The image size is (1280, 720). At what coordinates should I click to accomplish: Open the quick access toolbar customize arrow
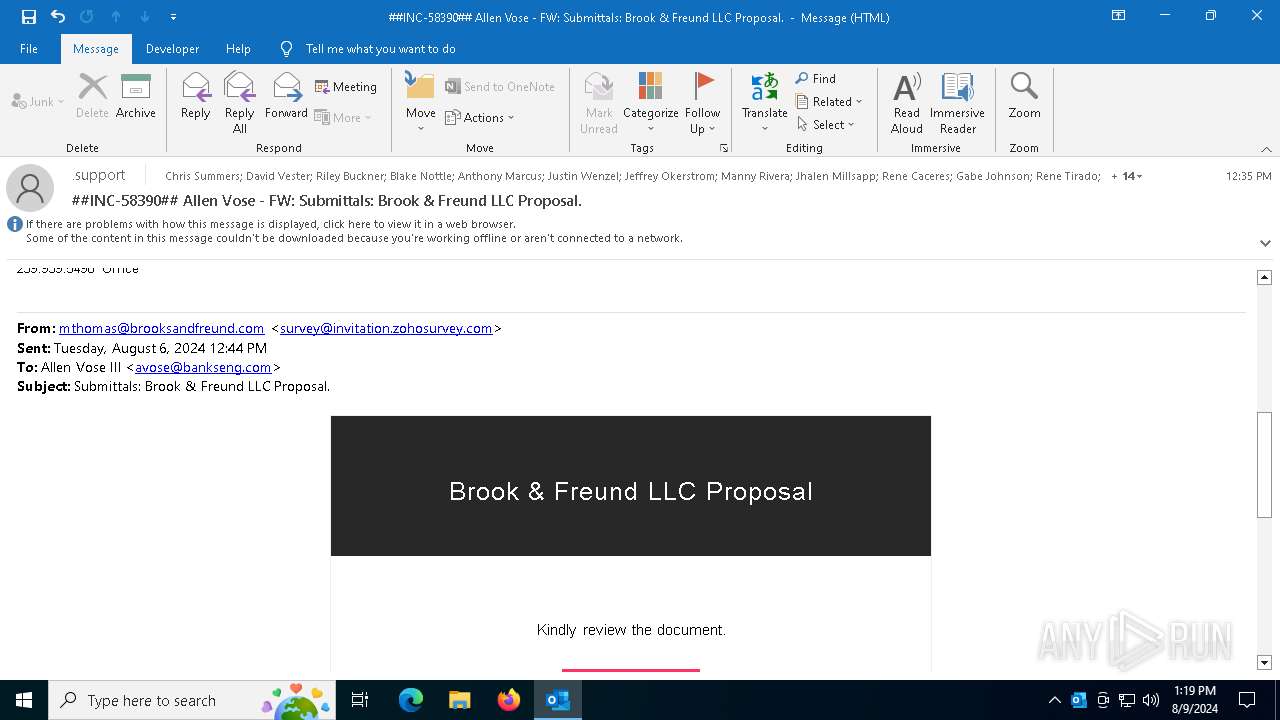click(x=174, y=17)
